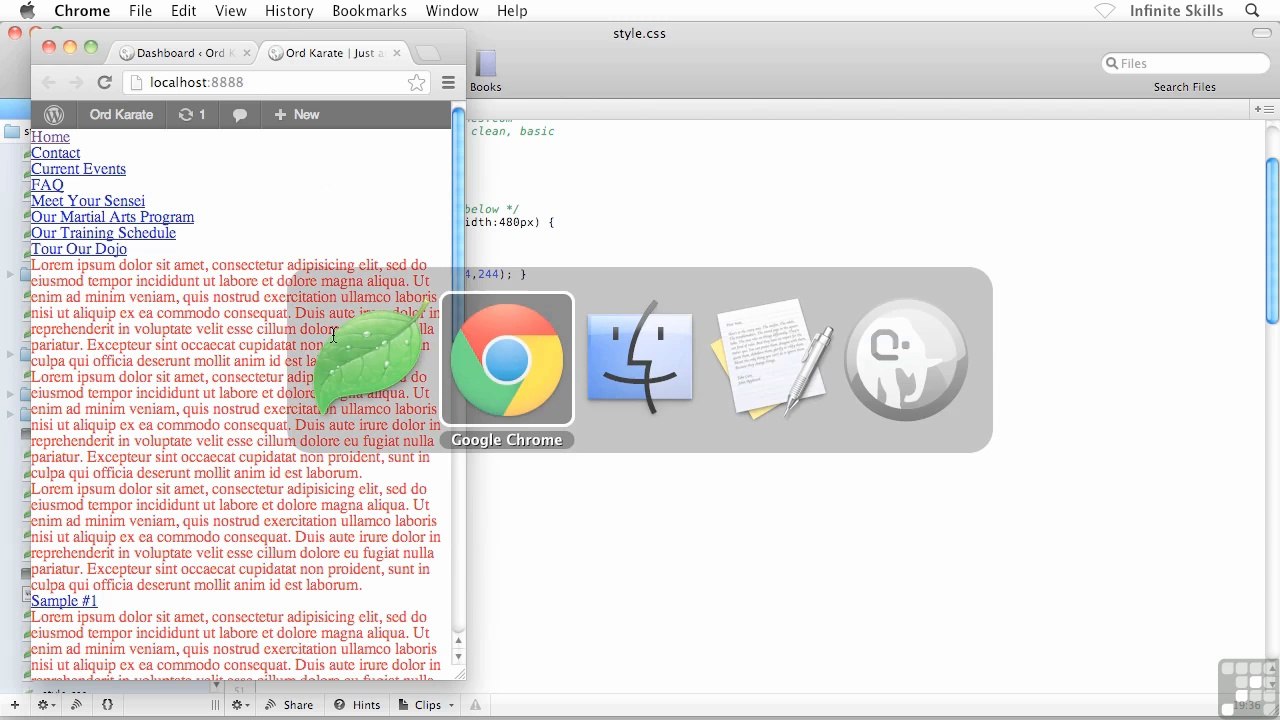Pick TextEdit icon in app switcher
Image resolution: width=1280 pixels, height=720 pixels.
point(773,360)
